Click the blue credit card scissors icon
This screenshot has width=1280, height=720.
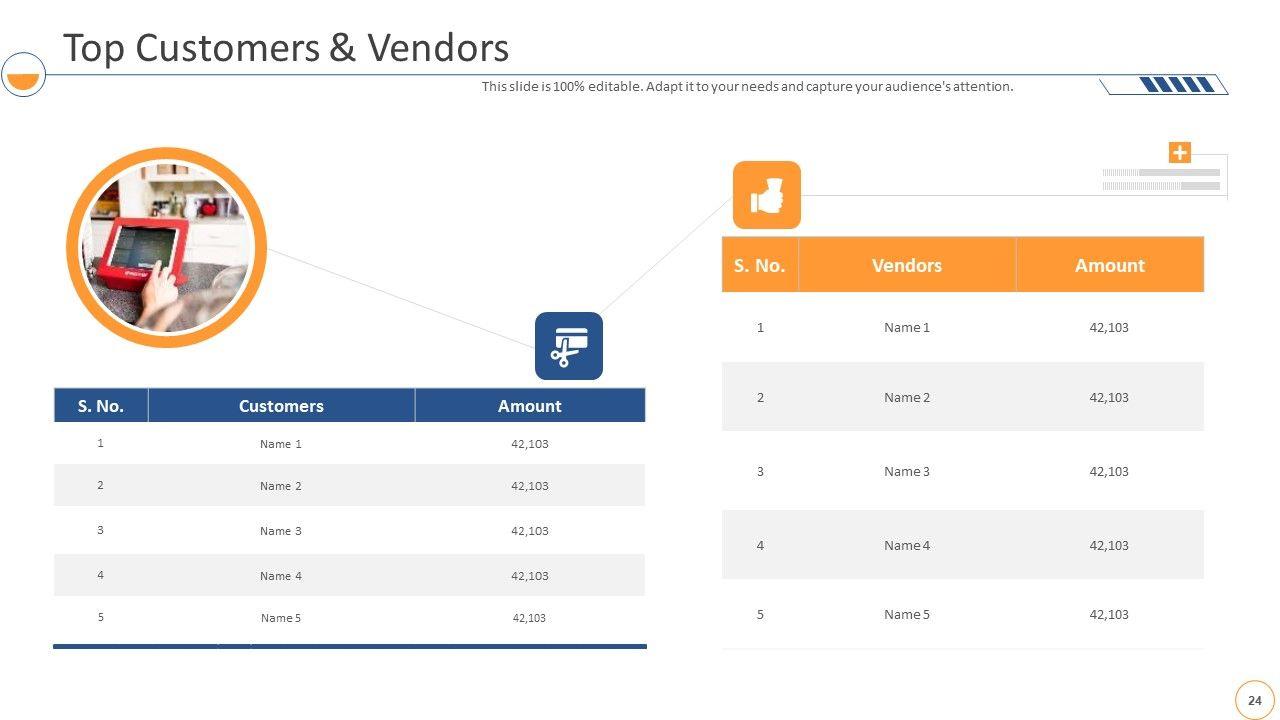coord(568,346)
